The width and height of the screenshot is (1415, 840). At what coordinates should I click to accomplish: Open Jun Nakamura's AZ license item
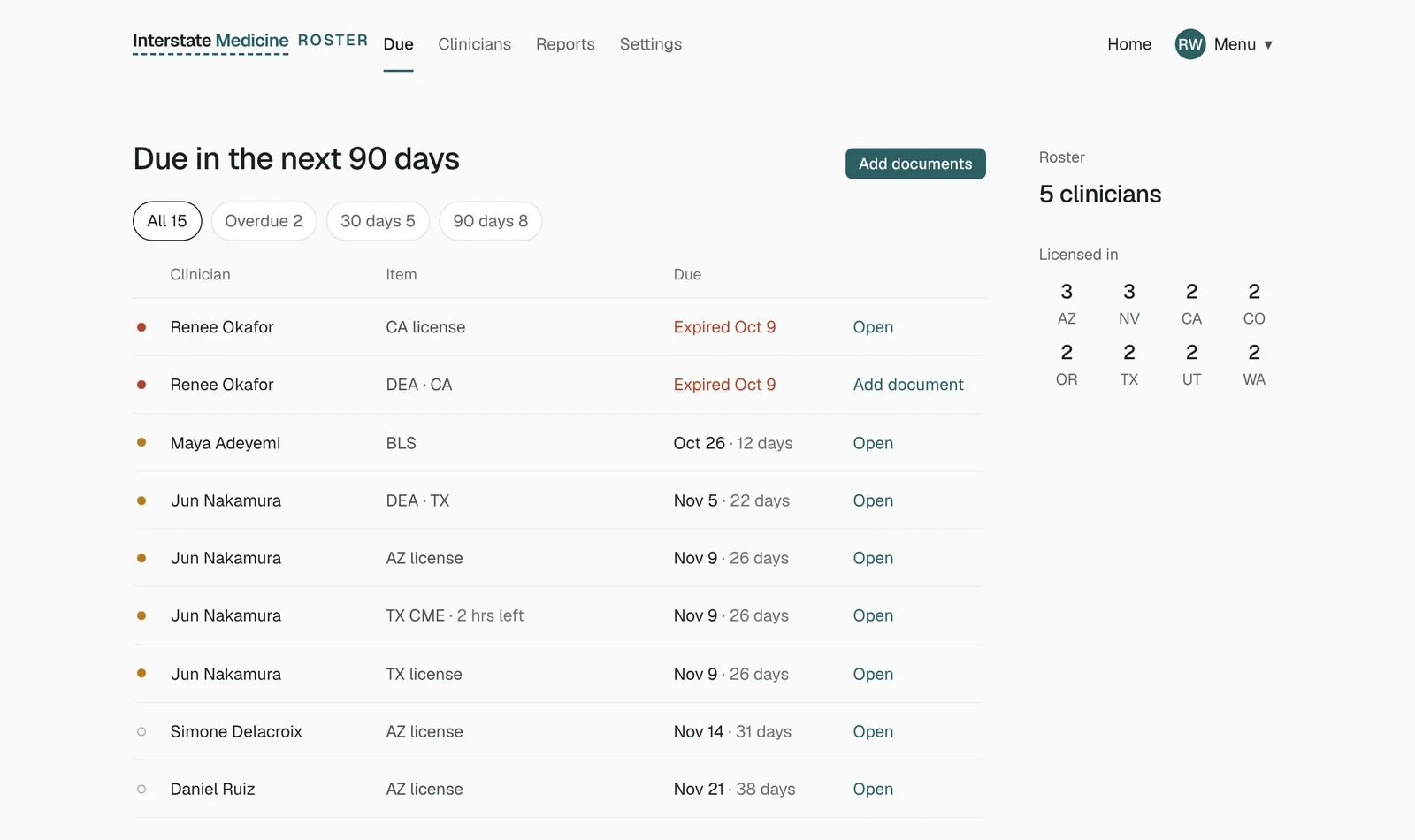pyautogui.click(x=873, y=558)
